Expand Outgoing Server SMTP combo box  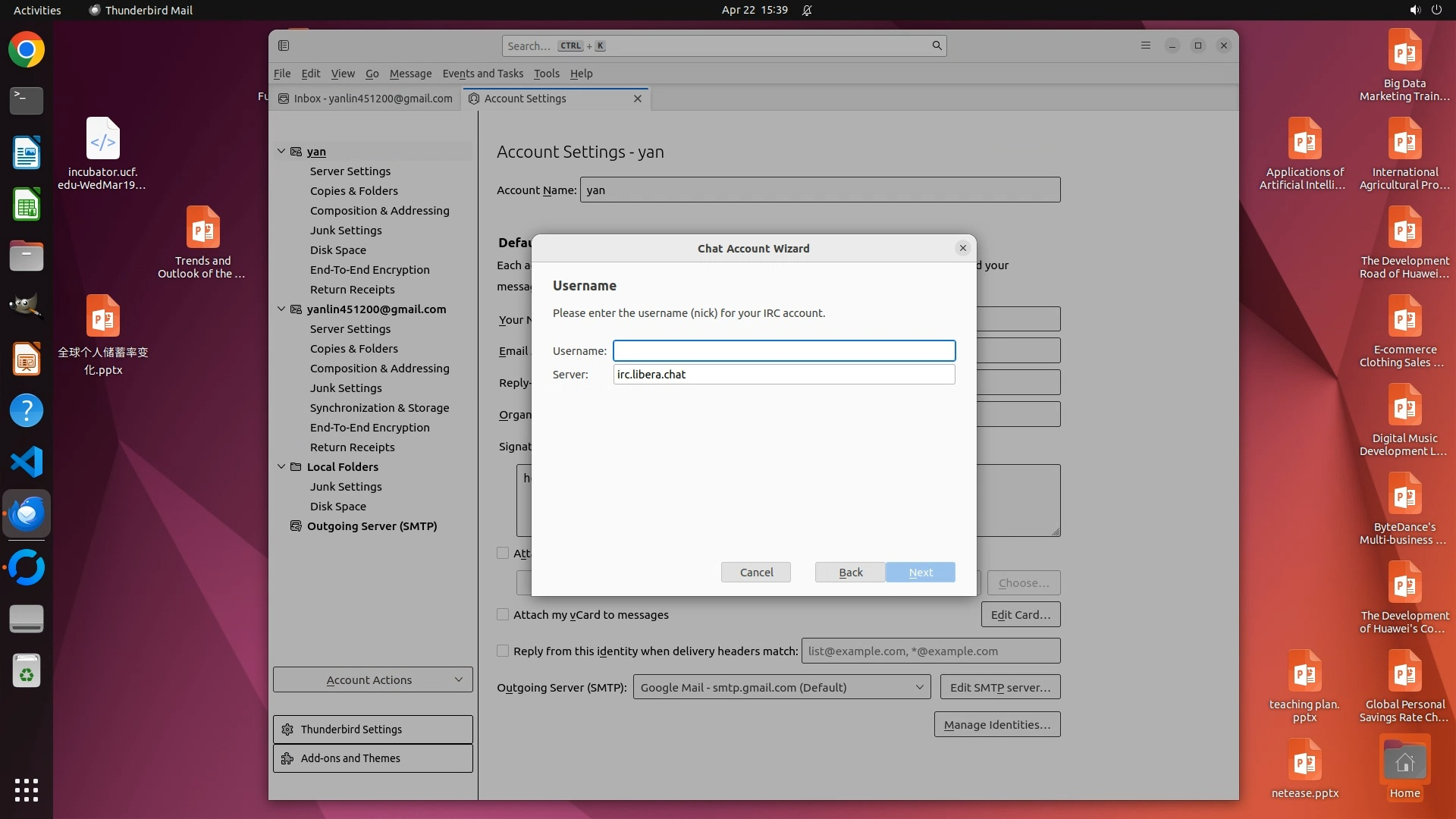click(x=781, y=688)
